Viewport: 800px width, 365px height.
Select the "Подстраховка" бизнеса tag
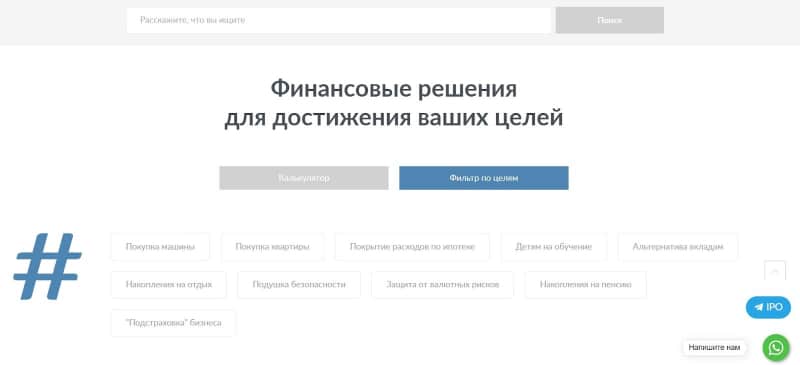click(173, 323)
